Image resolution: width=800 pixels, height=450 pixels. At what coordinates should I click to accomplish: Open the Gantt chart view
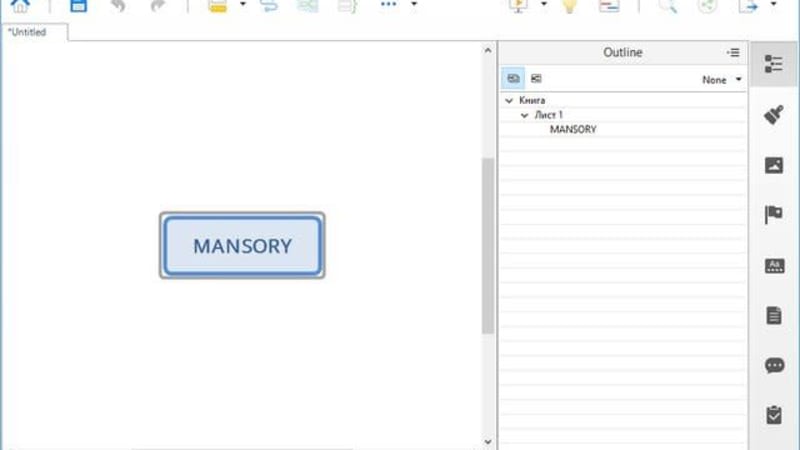(609, 6)
